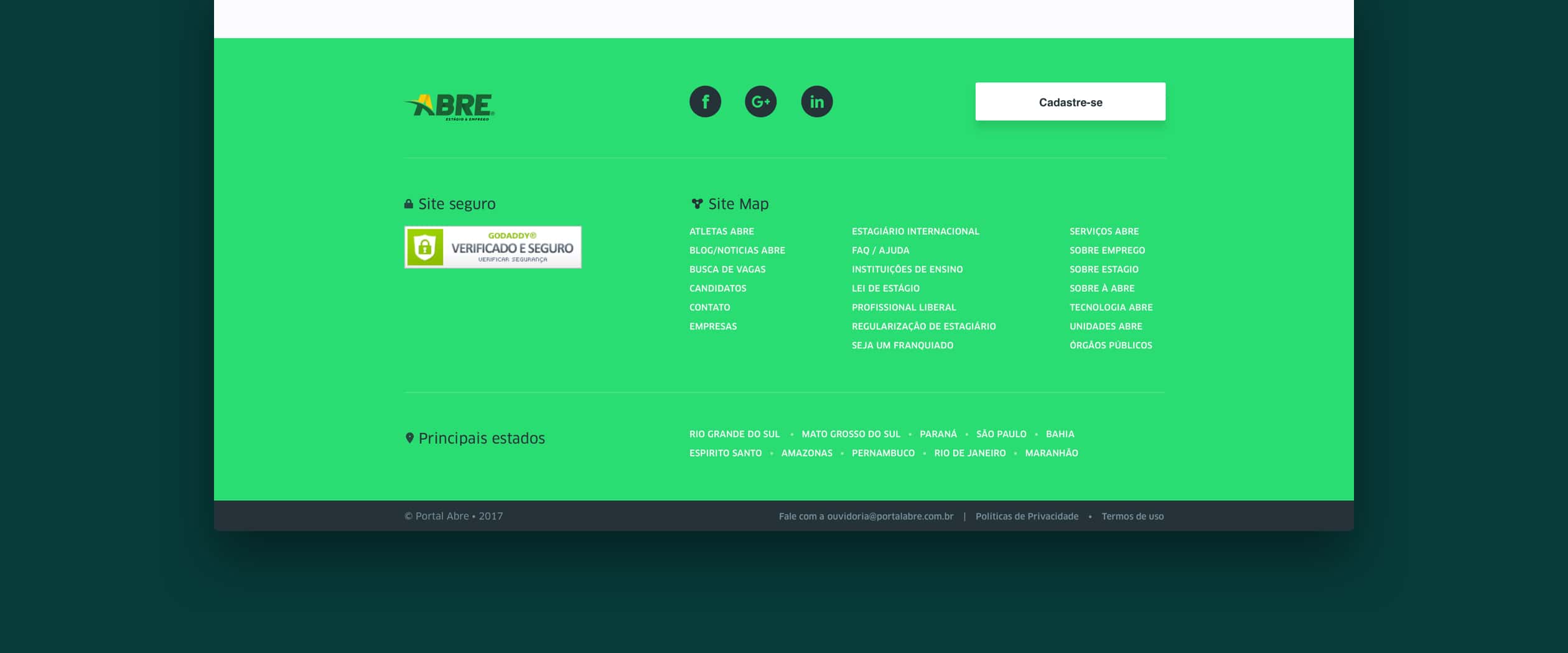
Task: Click the padlock icon beside Site seguro
Action: click(409, 204)
